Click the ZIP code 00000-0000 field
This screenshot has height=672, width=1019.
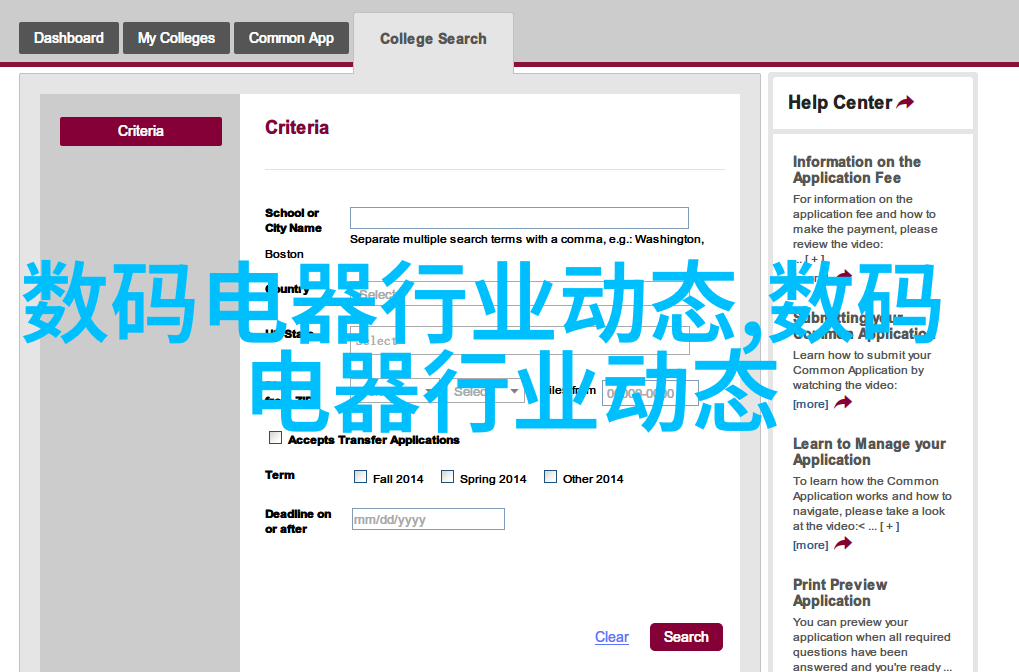pos(650,393)
